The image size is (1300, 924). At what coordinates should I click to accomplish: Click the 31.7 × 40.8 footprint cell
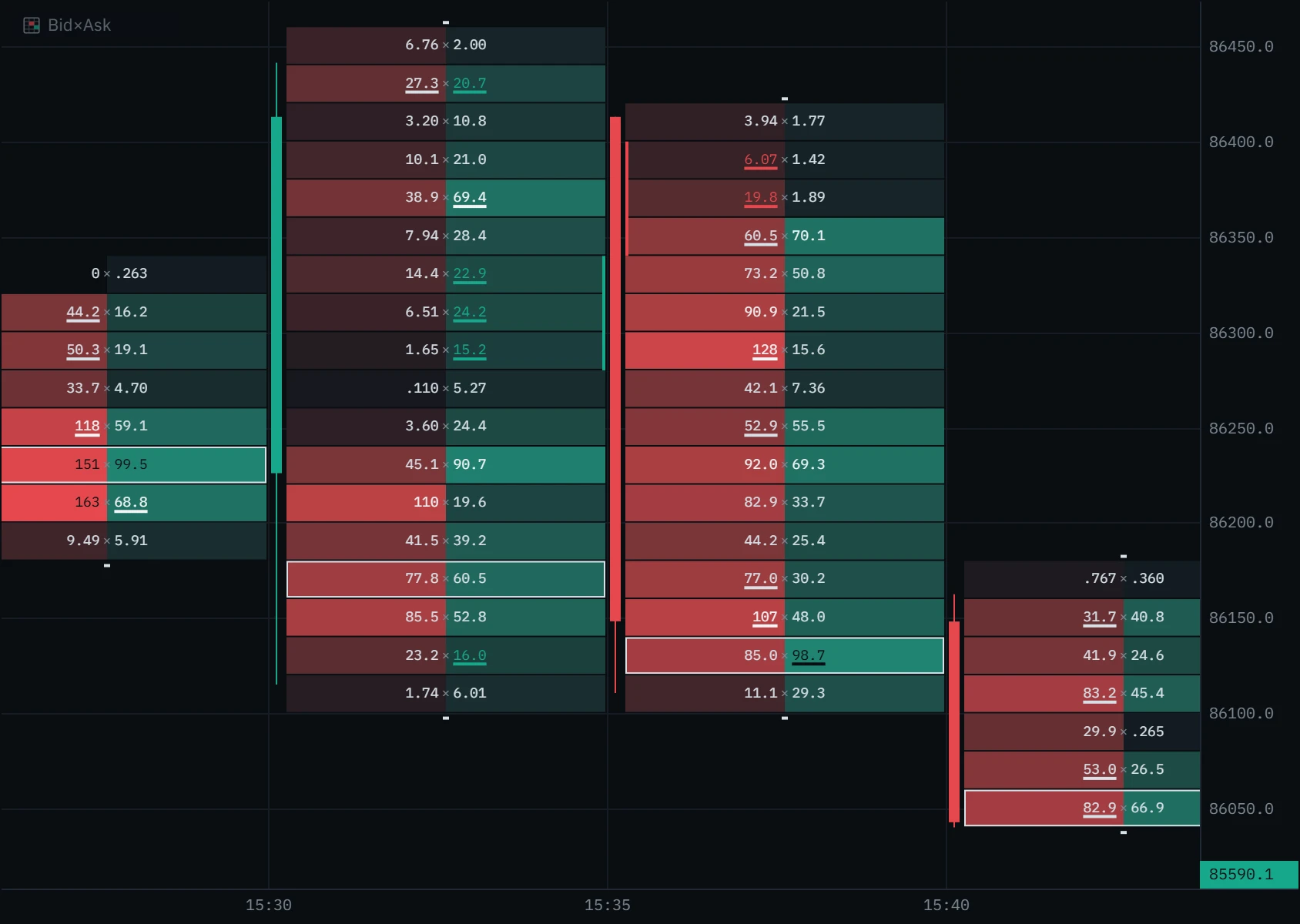[1082, 618]
